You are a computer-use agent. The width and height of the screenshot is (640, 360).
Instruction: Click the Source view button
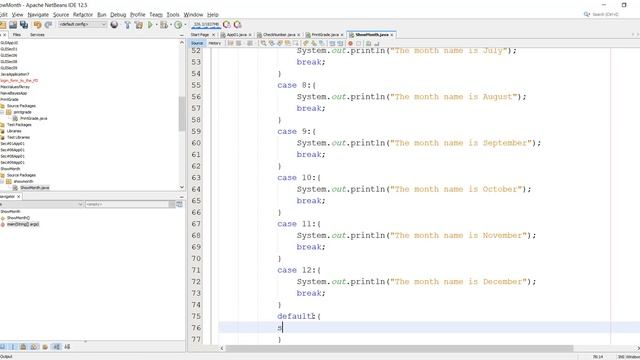[x=197, y=43]
